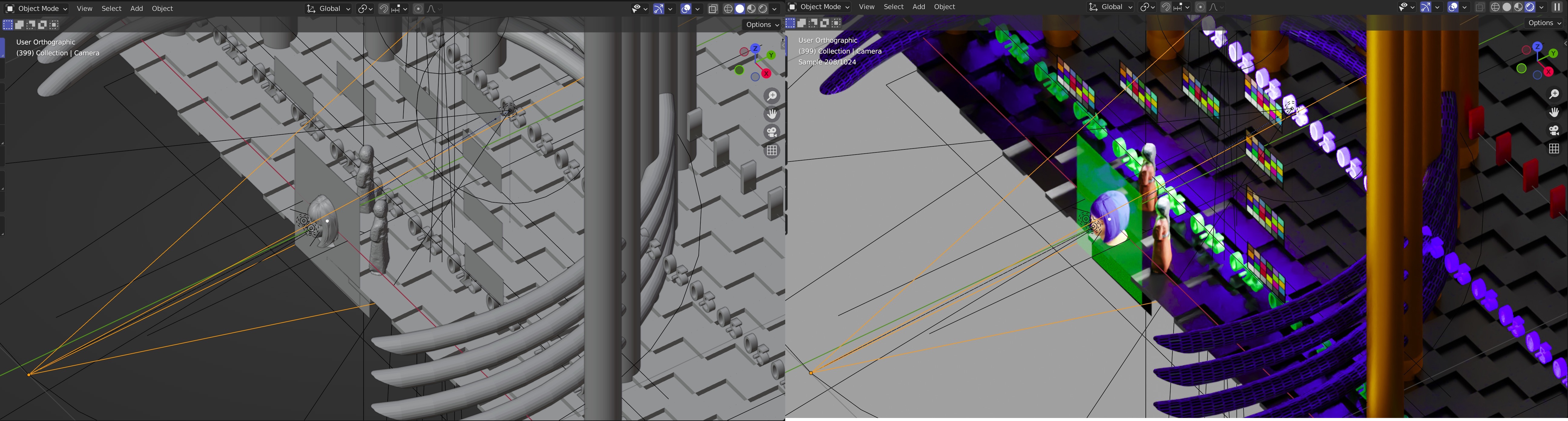Toggle camera view button in right viewport
The image size is (1568, 421).
(1554, 130)
